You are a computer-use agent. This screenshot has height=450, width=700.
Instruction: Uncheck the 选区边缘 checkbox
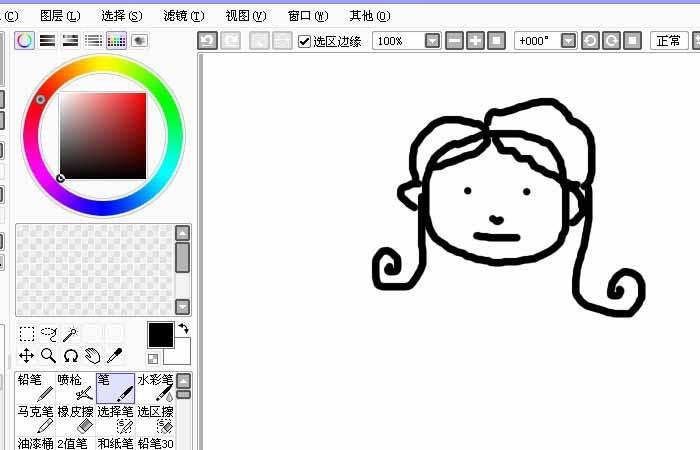[304, 42]
